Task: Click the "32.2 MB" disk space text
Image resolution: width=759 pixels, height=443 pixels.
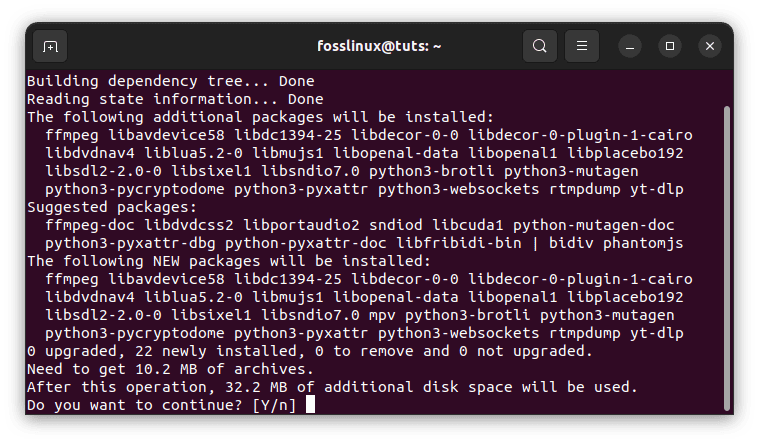Action: [x=256, y=387]
